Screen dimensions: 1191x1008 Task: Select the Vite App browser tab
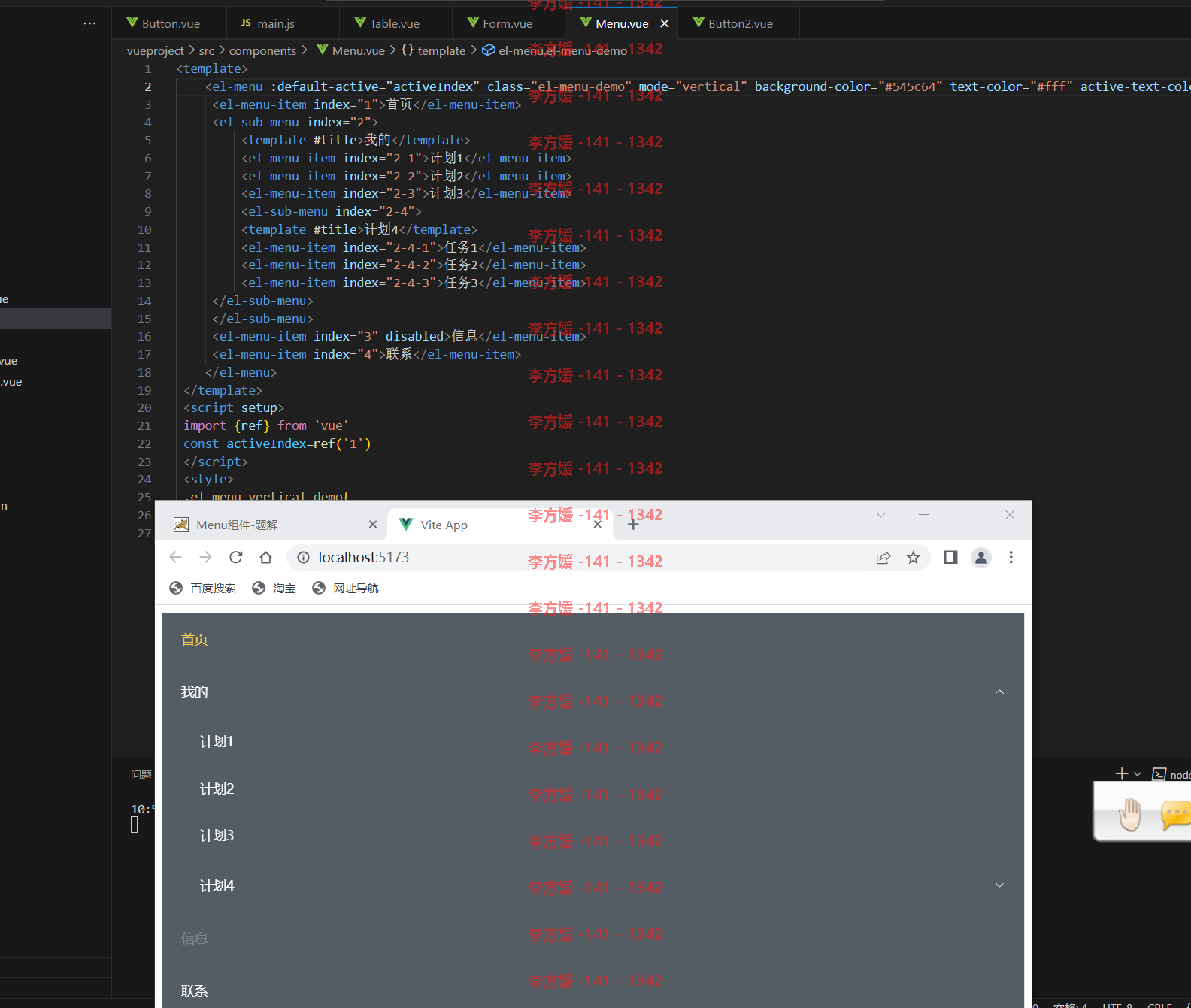pos(500,525)
